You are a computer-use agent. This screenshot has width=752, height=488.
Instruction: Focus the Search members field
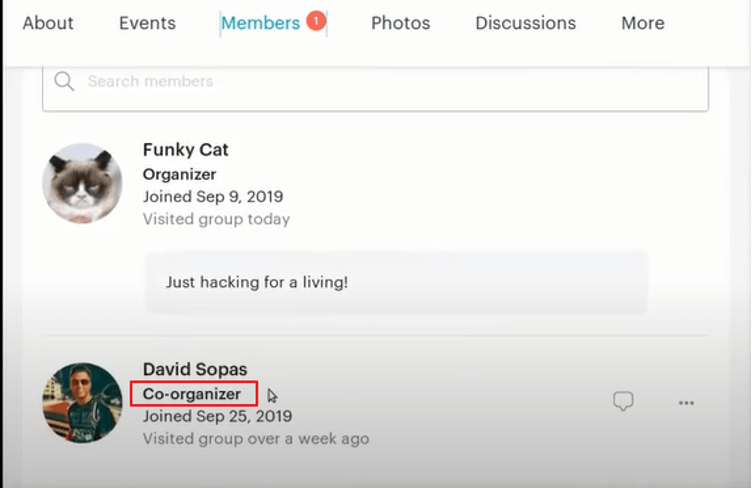390,82
